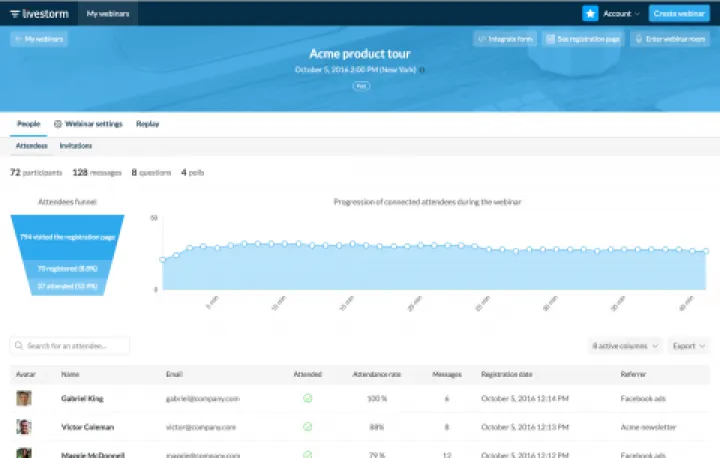
Task: Select the Invitations sub-tab
Action: [76, 146]
